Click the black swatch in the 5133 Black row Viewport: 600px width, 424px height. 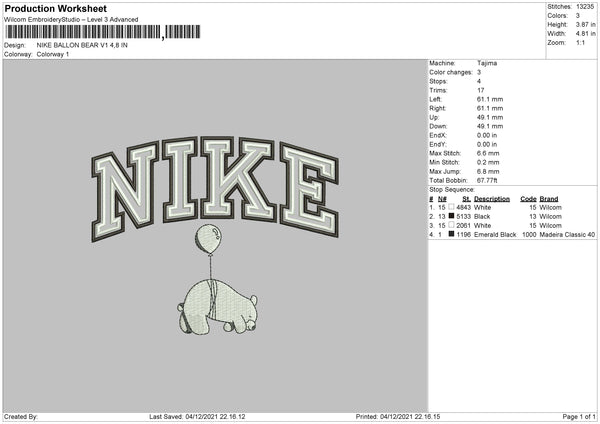tap(451, 216)
